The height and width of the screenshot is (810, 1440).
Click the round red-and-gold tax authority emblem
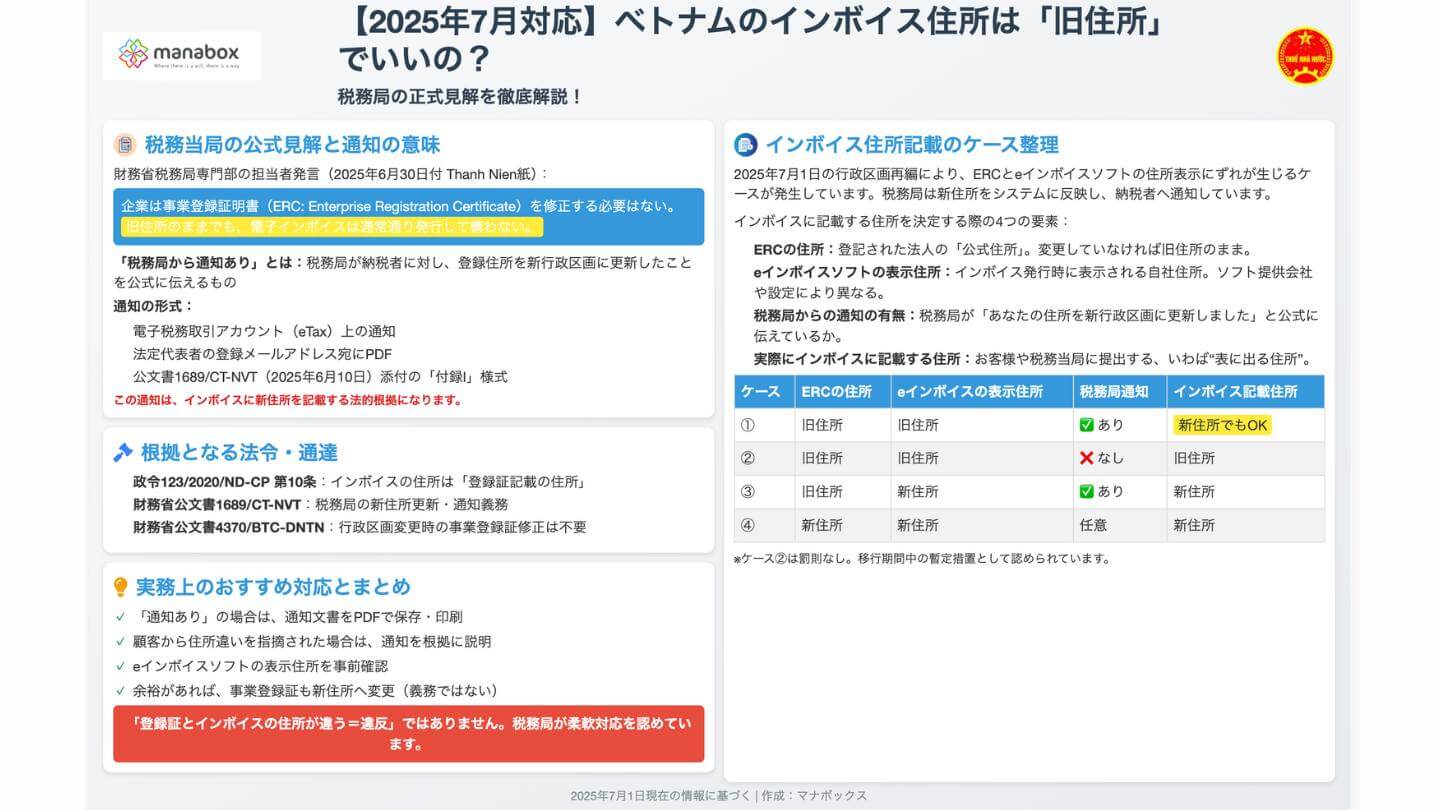[x=1305, y=55]
